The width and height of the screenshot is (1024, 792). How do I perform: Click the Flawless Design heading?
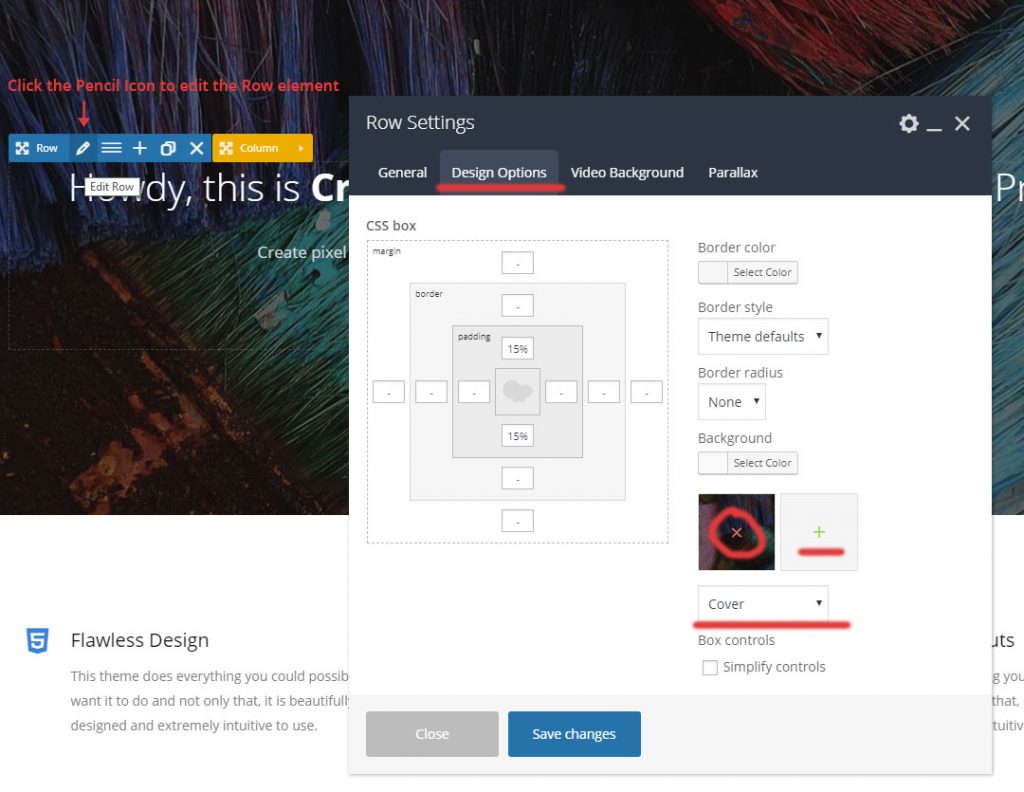click(x=140, y=640)
